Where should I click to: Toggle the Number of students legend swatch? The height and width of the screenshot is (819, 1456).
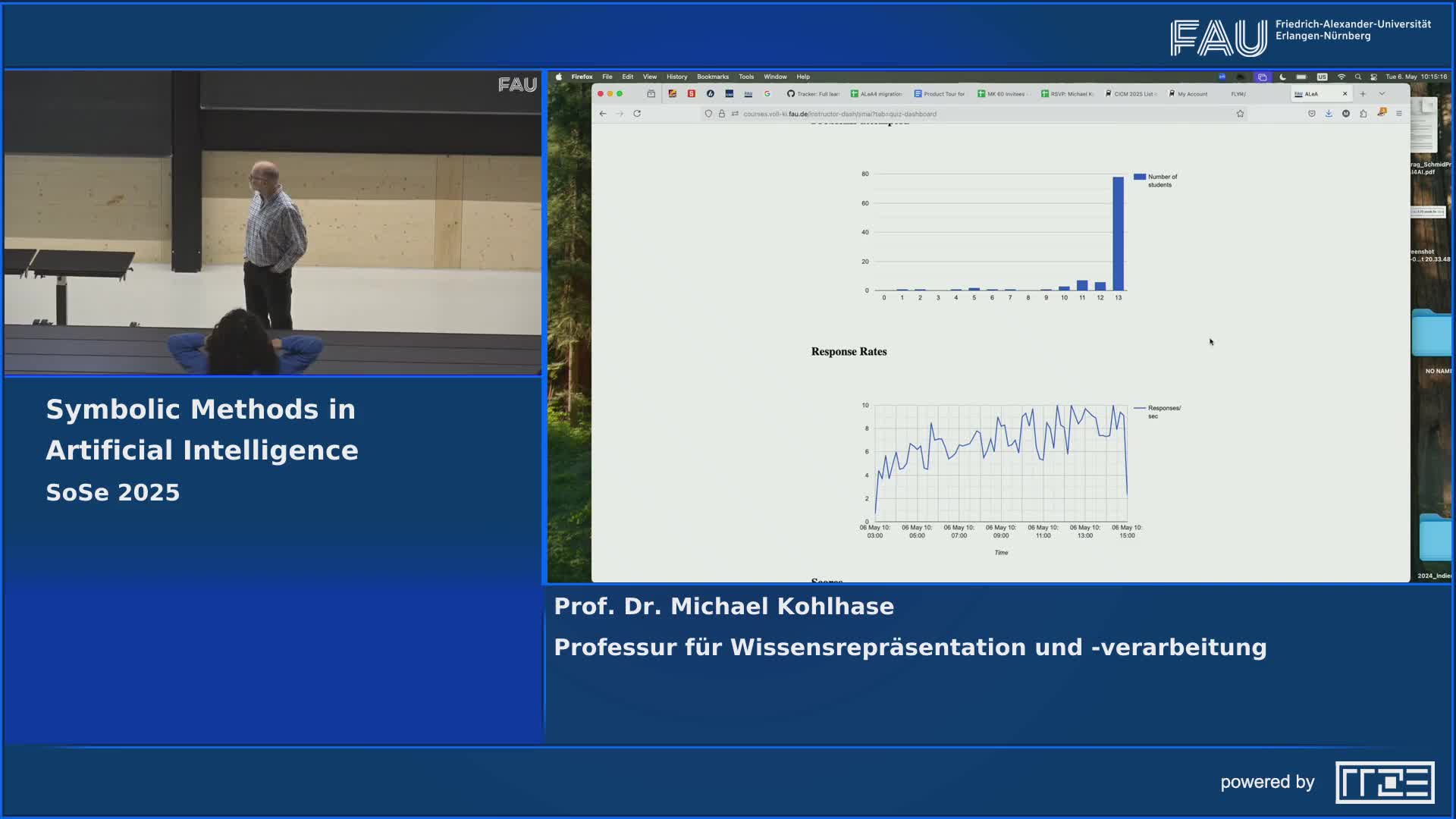pyautogui.click(x=1139, y=177)
